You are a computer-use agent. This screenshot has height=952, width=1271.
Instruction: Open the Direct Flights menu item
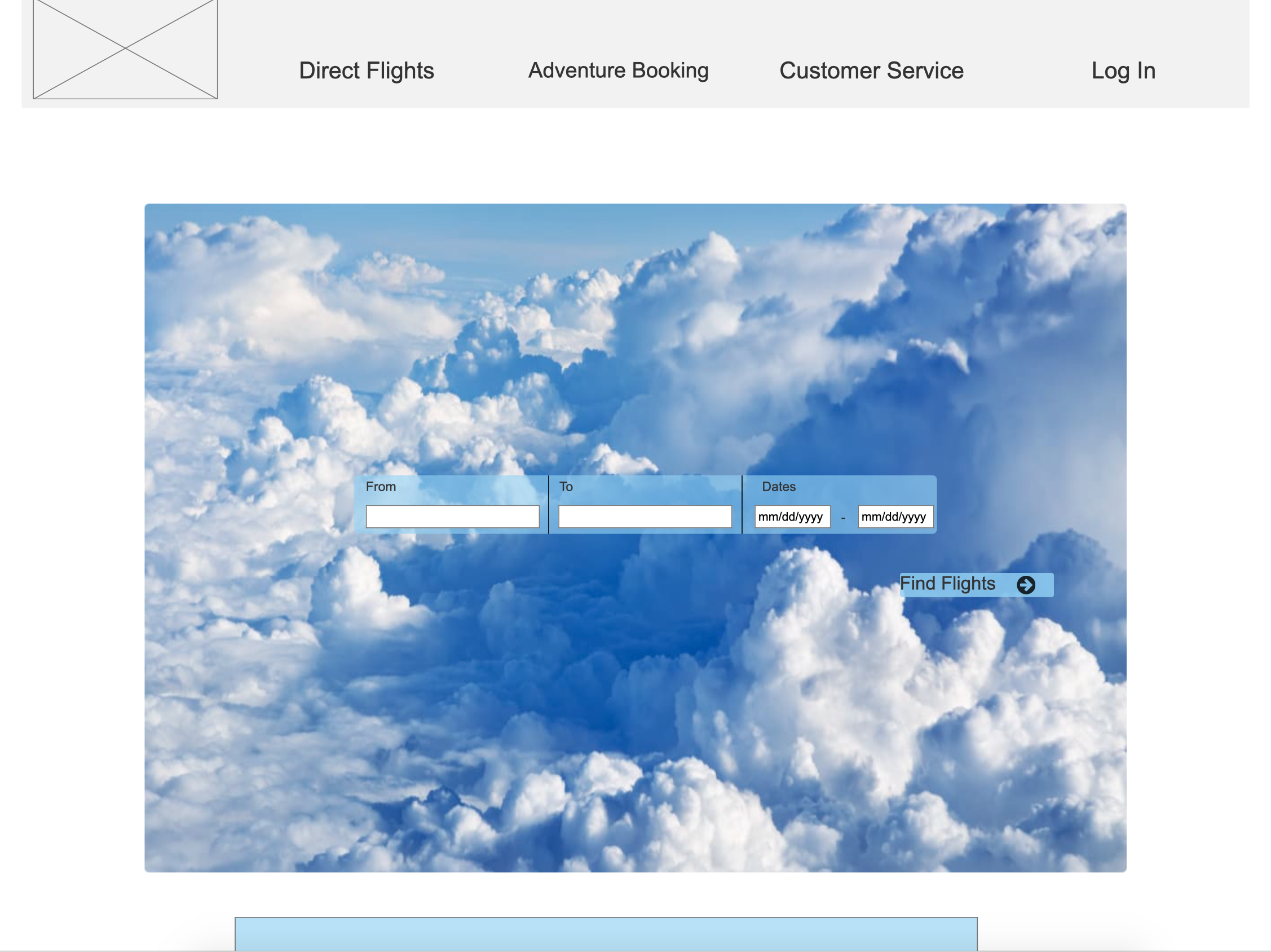coord(366,70)
